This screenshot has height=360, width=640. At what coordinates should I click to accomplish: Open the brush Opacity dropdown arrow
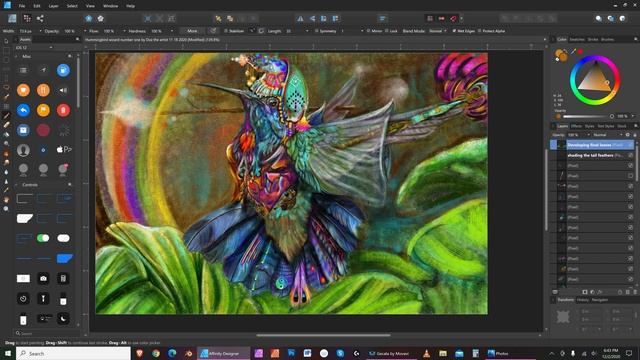point(84,31)
